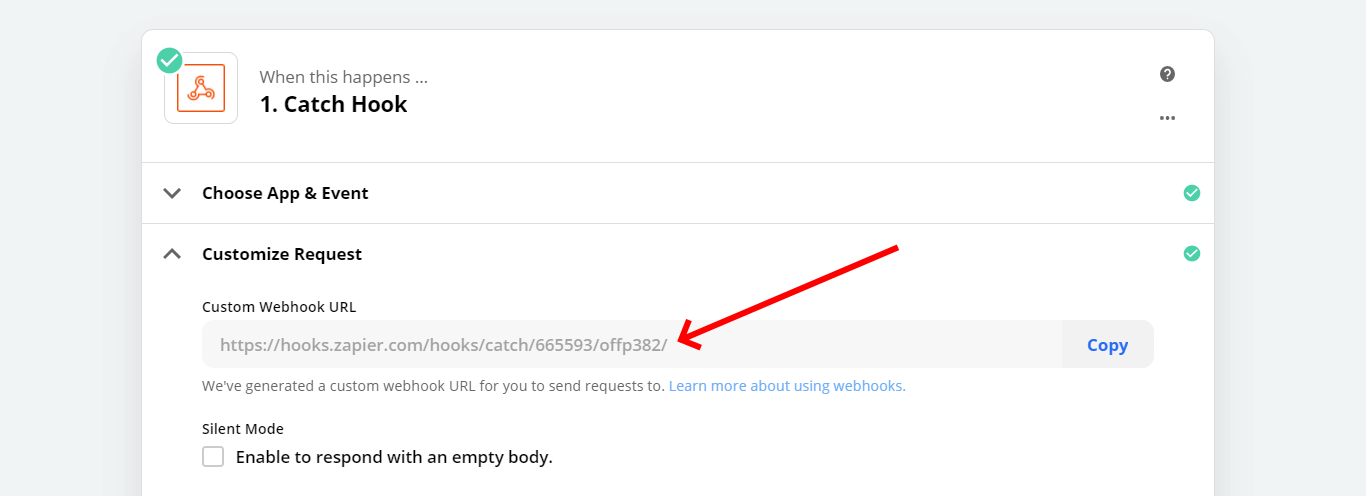Click the orange Webhooks app icon

pyautogui.click(x=201, y=89)
